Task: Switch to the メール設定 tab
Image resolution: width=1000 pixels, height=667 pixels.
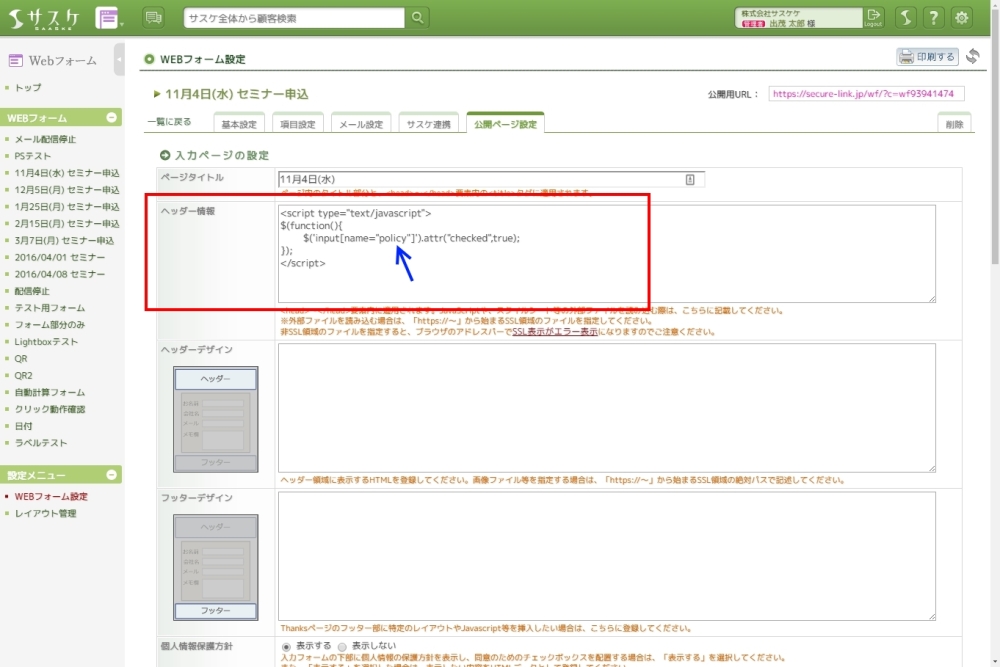Action: [x=360, y=124]
